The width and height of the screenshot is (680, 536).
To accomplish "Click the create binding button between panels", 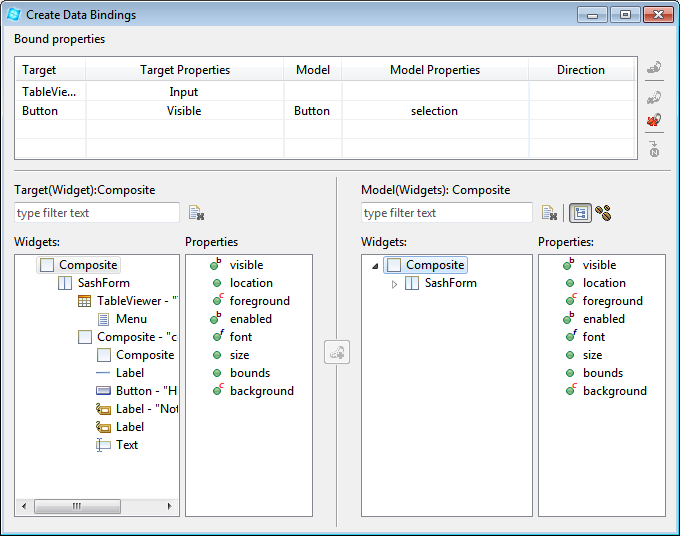I will coord(337,352).
